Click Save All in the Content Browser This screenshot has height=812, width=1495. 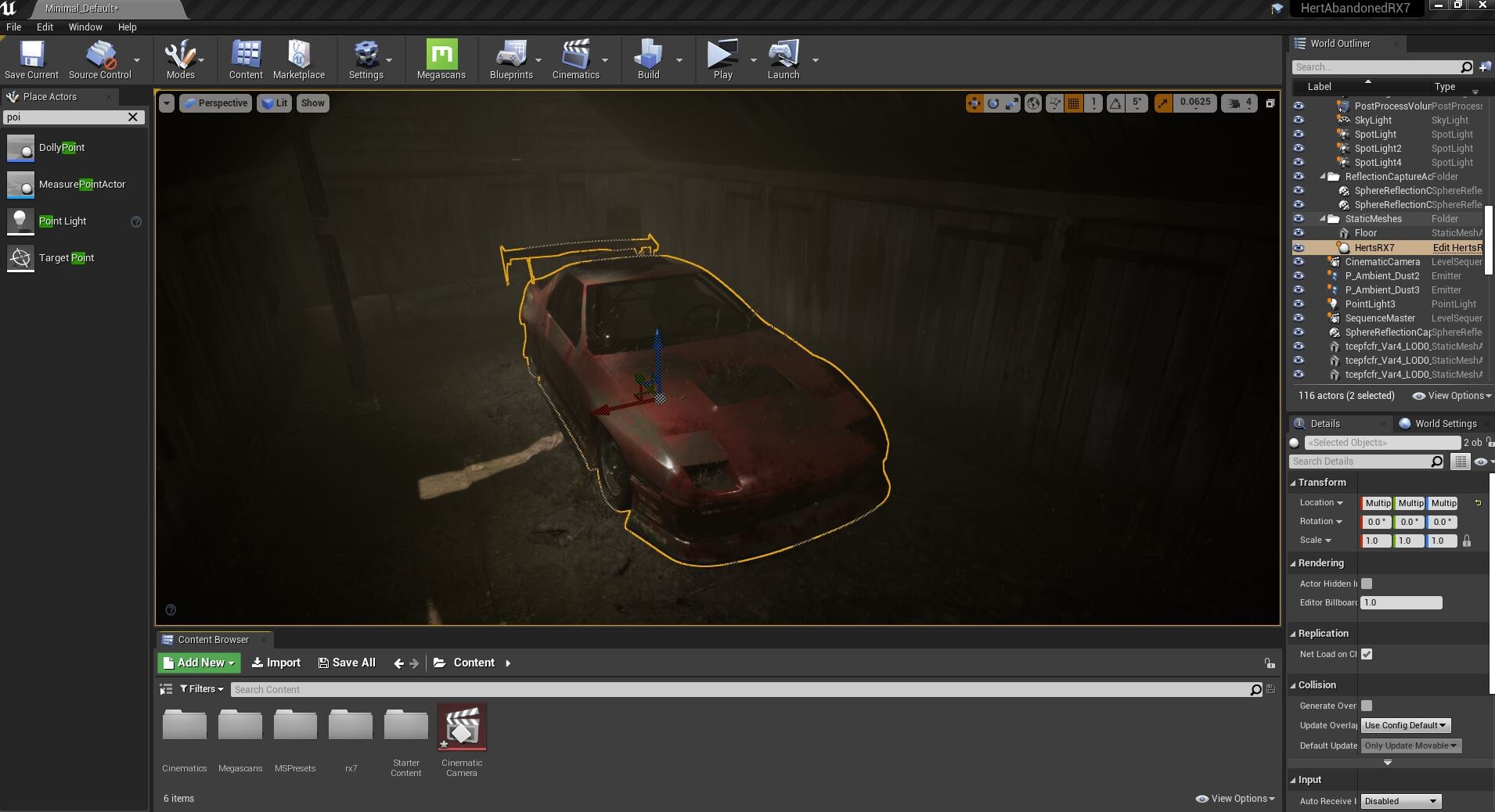[347, 663]
